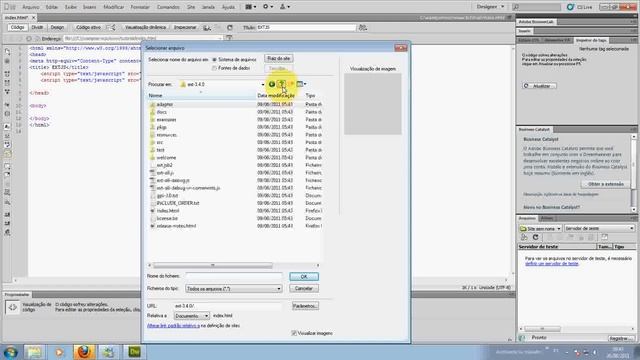Open the gear extend menu in top bar
This screenshot has height=360, width=640.
point(268,7)
